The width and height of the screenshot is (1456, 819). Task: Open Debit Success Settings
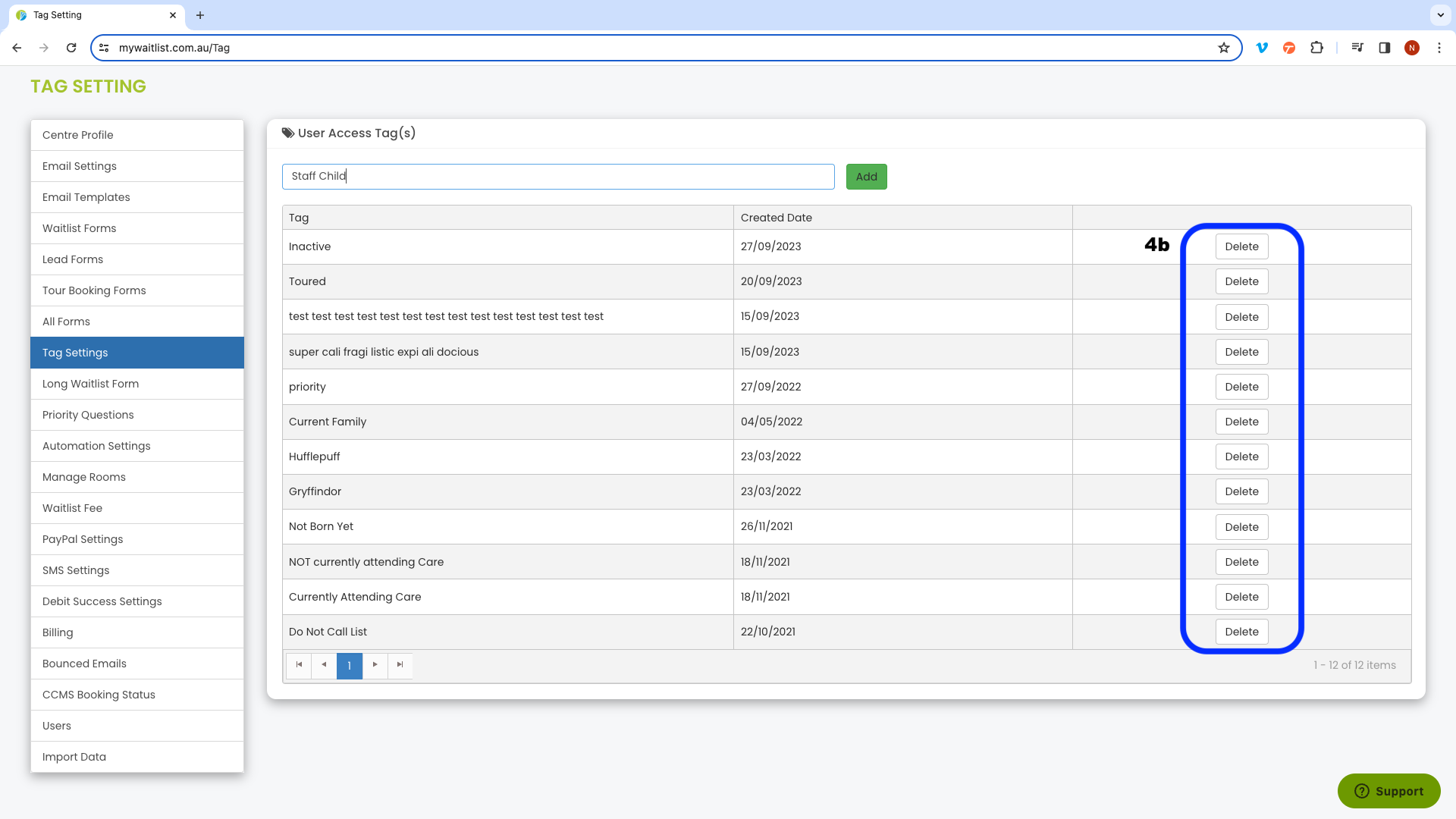137,601
